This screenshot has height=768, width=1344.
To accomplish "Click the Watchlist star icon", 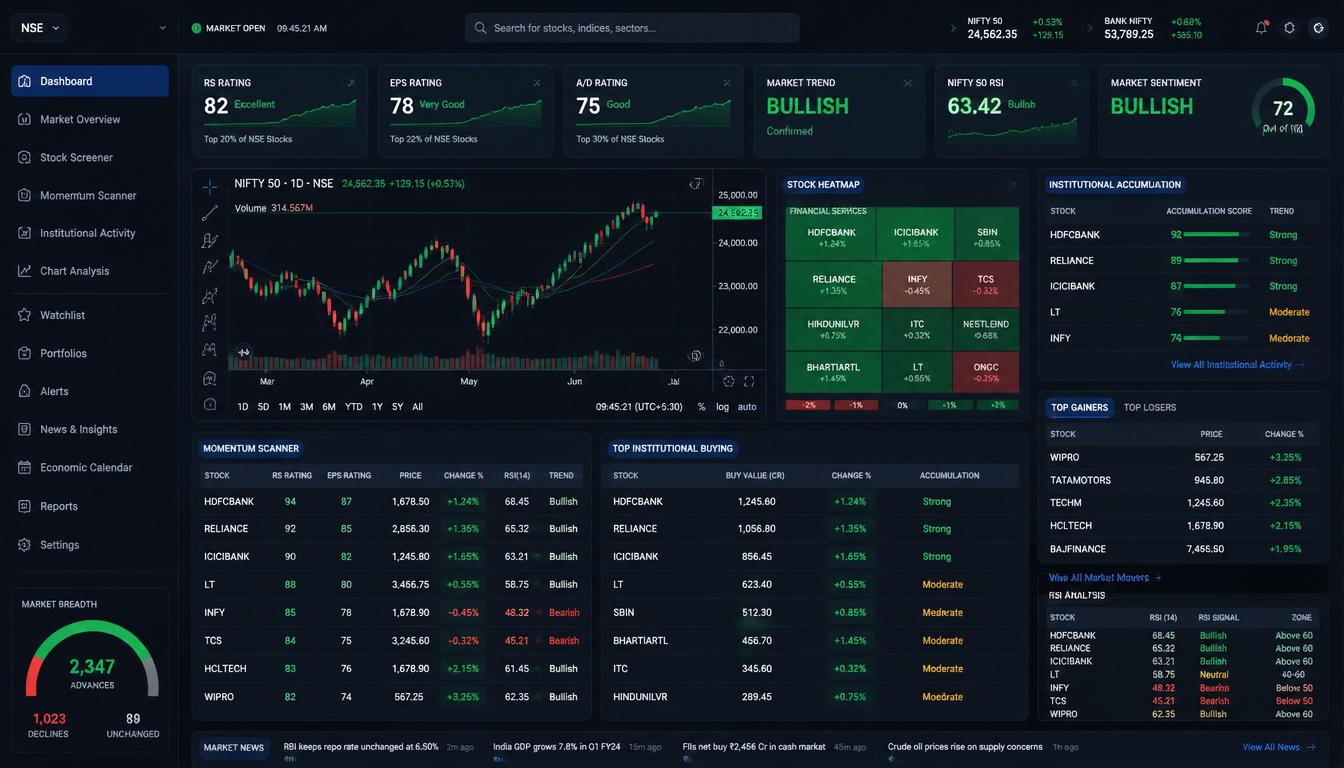I will click(25, 315).
